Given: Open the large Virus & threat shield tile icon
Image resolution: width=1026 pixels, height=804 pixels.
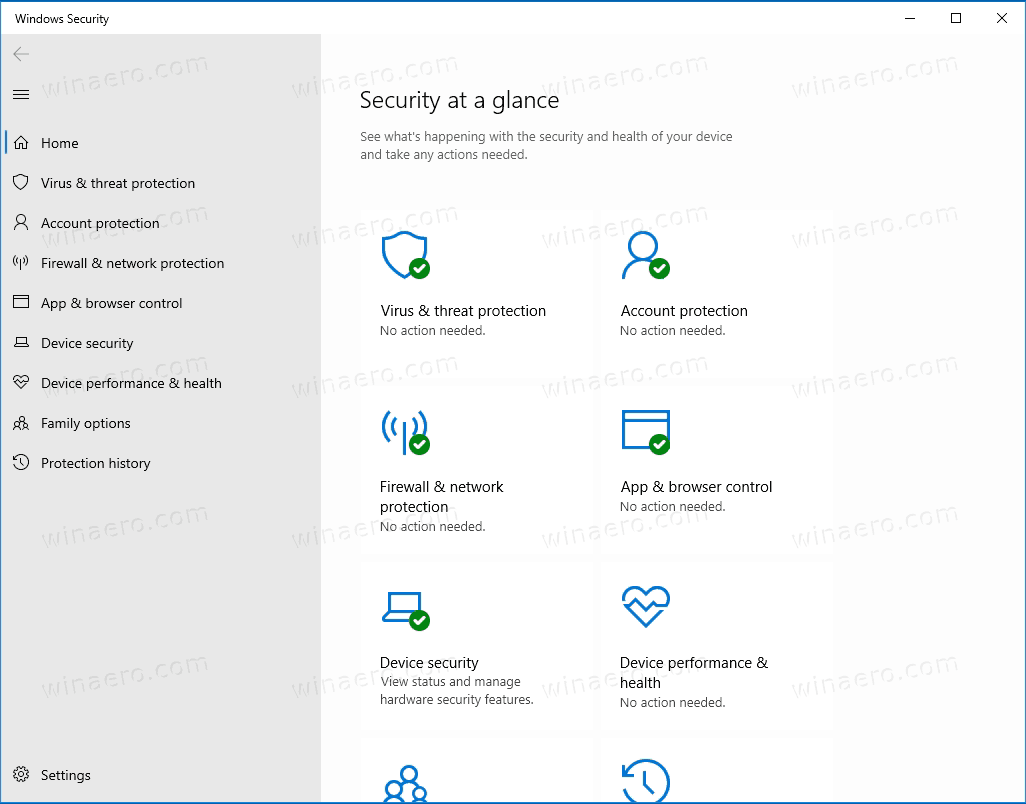Looking at the screenshot, I should [x=406, y=255].
